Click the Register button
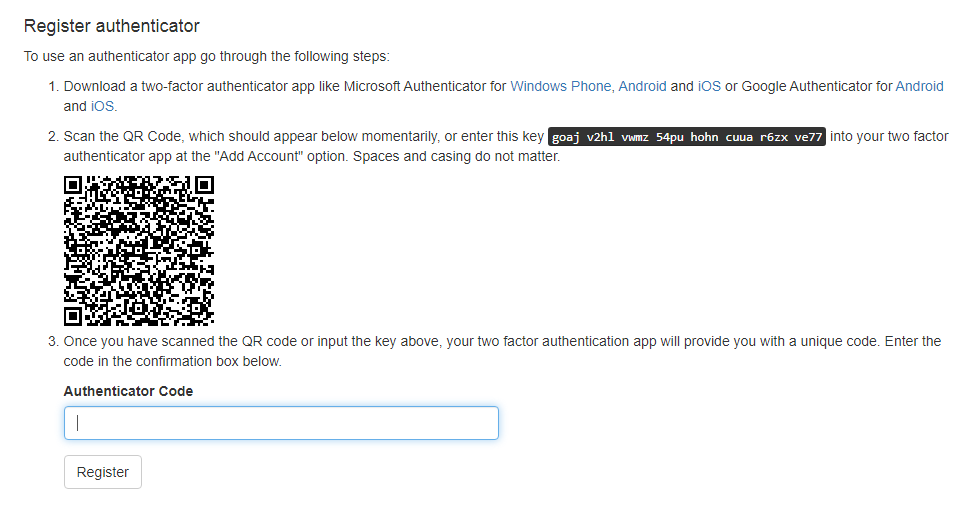 click(103, 472)
